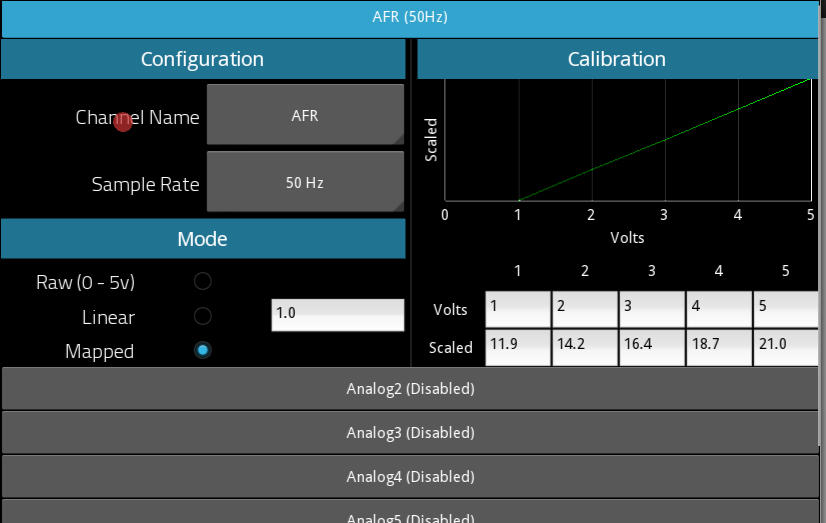Select the Mapped mode radio button
The image size is (826, 523).
[203, 350]
